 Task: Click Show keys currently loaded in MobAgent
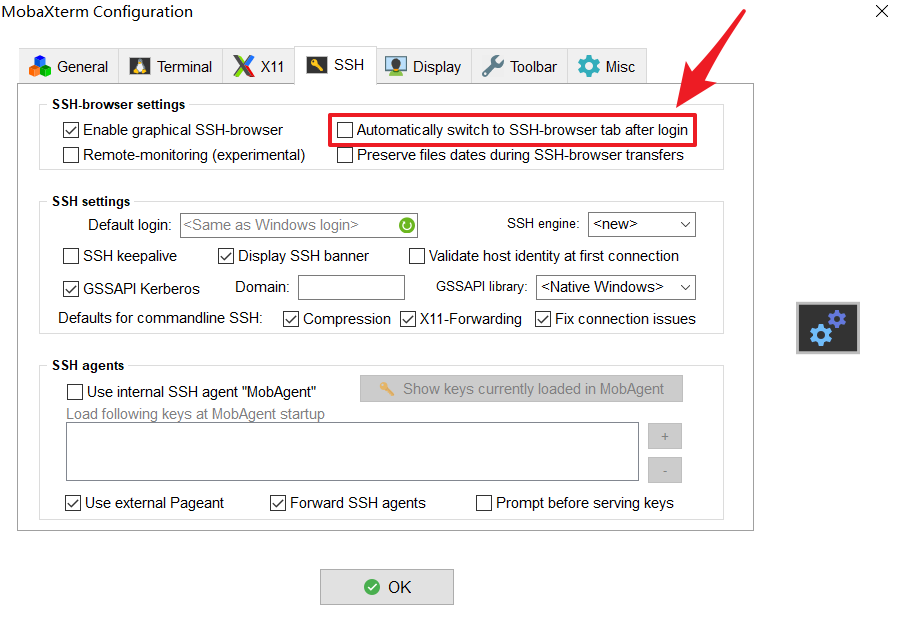coord(521,389)
